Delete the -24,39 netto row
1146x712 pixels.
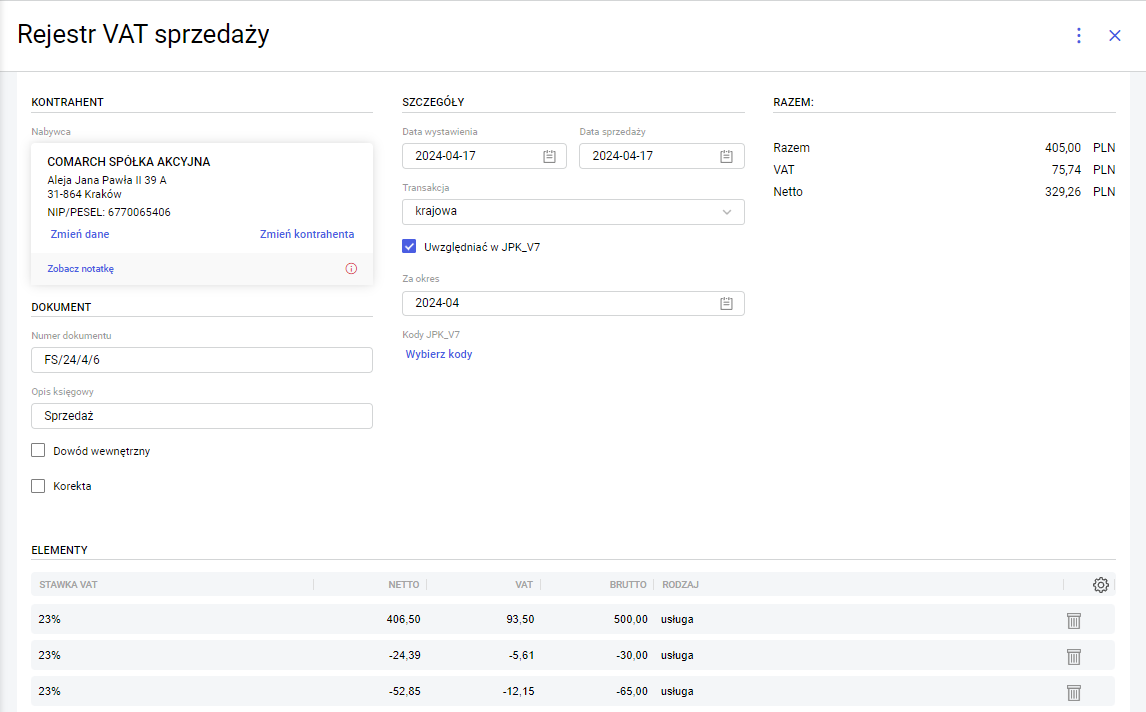1074,656
